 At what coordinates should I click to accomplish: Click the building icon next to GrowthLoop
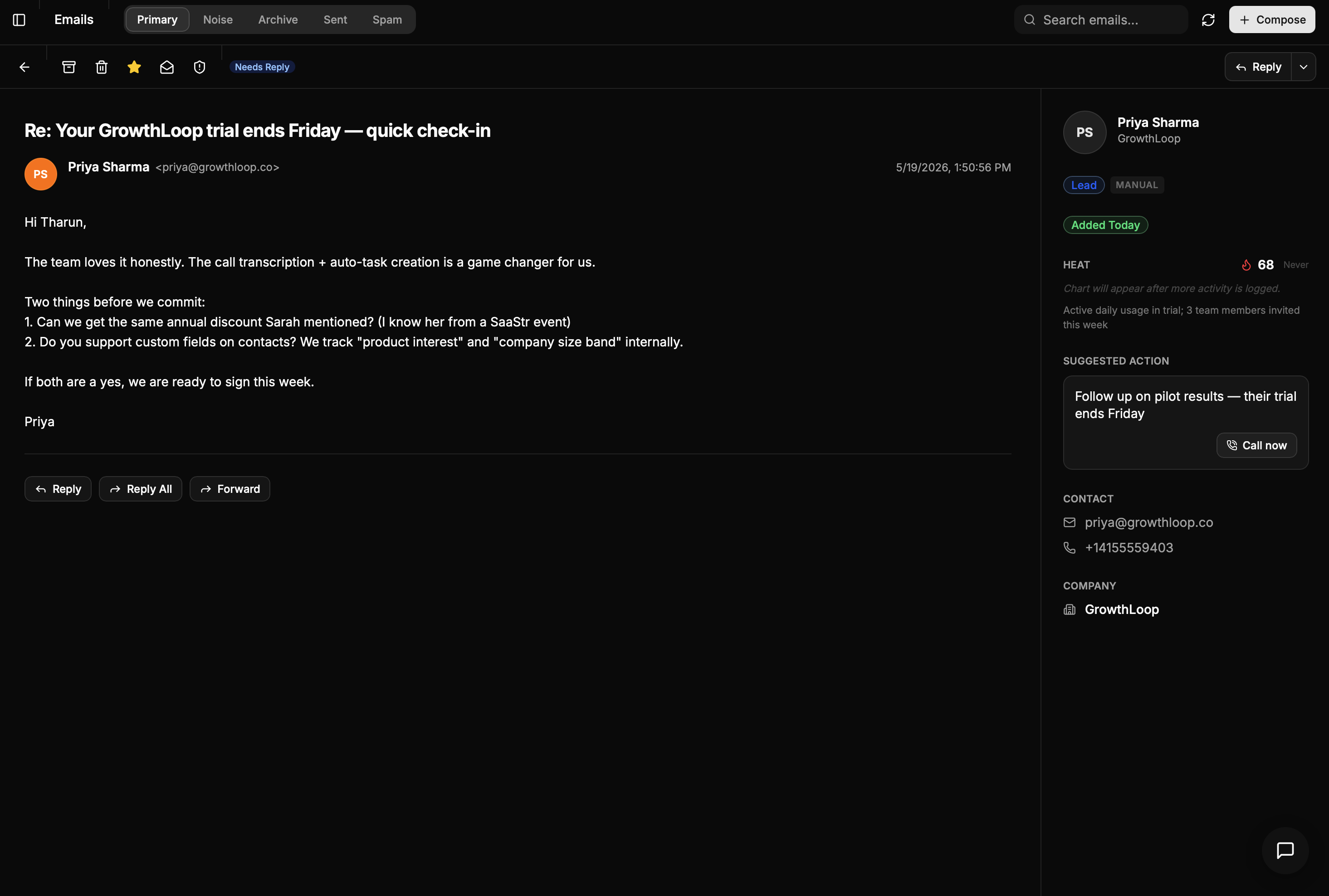tap(1069, 609)
